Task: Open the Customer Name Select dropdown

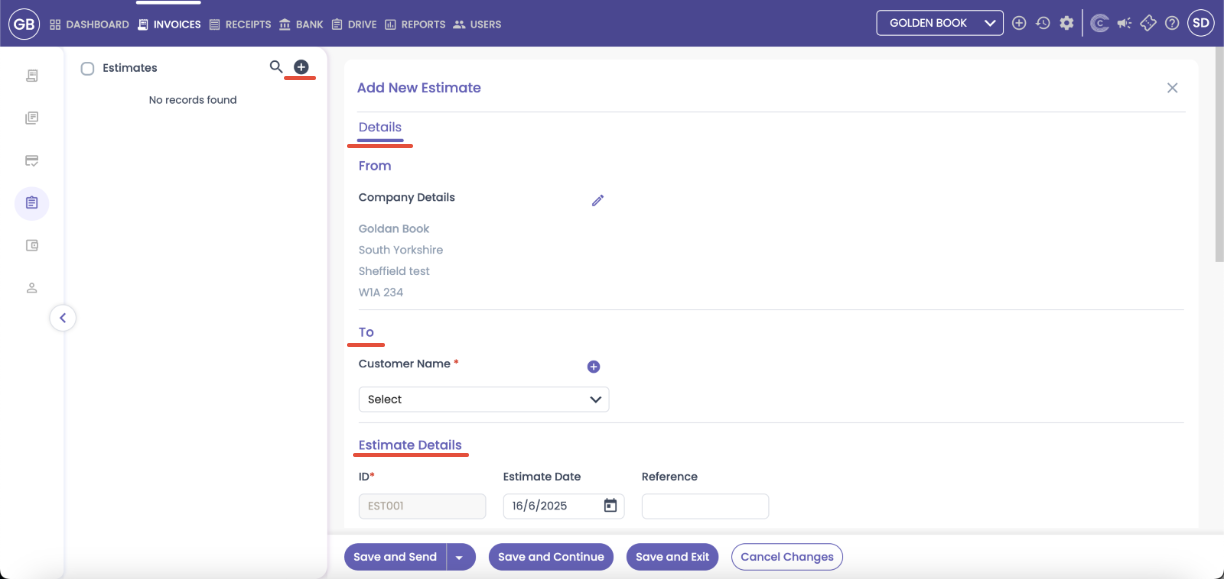Action: [484, 399]
